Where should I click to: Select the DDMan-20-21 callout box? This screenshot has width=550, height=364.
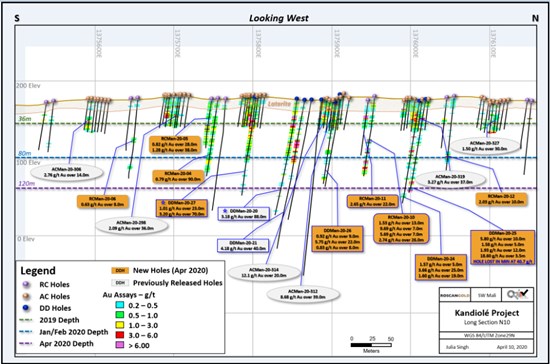point(243,245)
